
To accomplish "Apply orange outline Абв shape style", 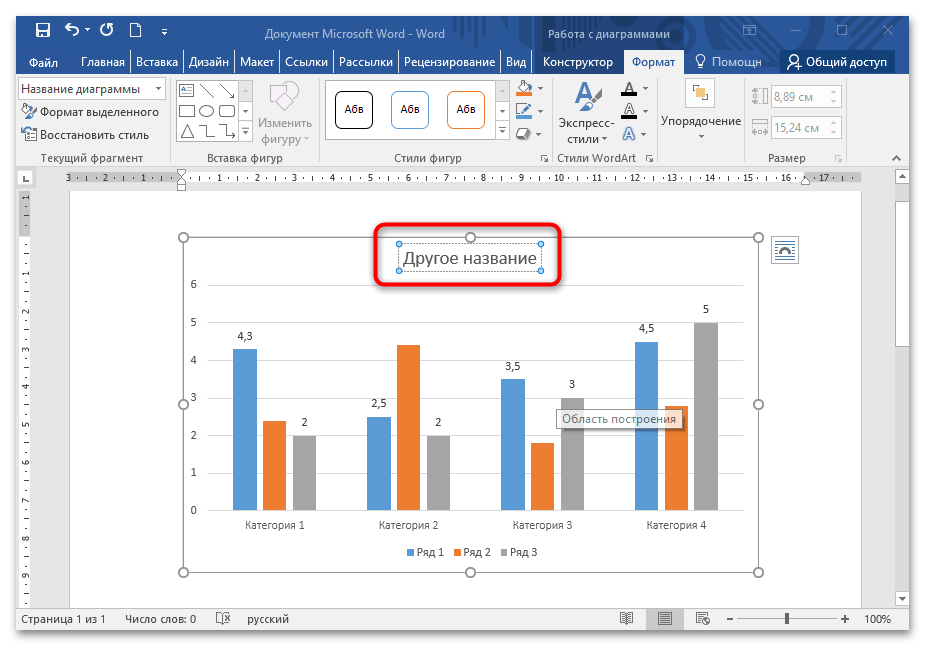I will tap(466, 110).
